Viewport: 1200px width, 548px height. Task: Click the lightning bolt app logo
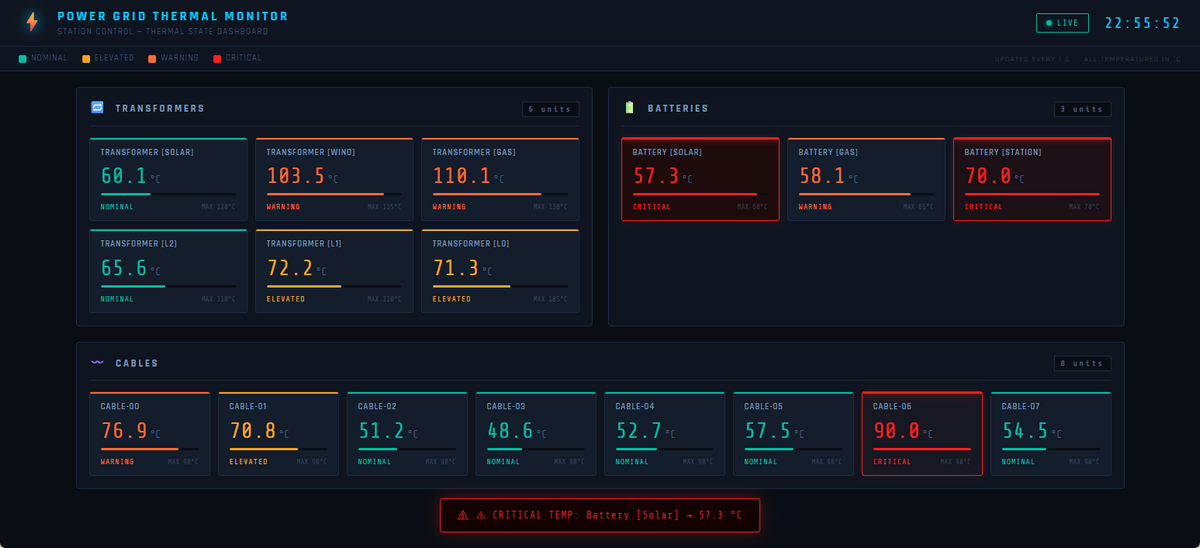33,22
